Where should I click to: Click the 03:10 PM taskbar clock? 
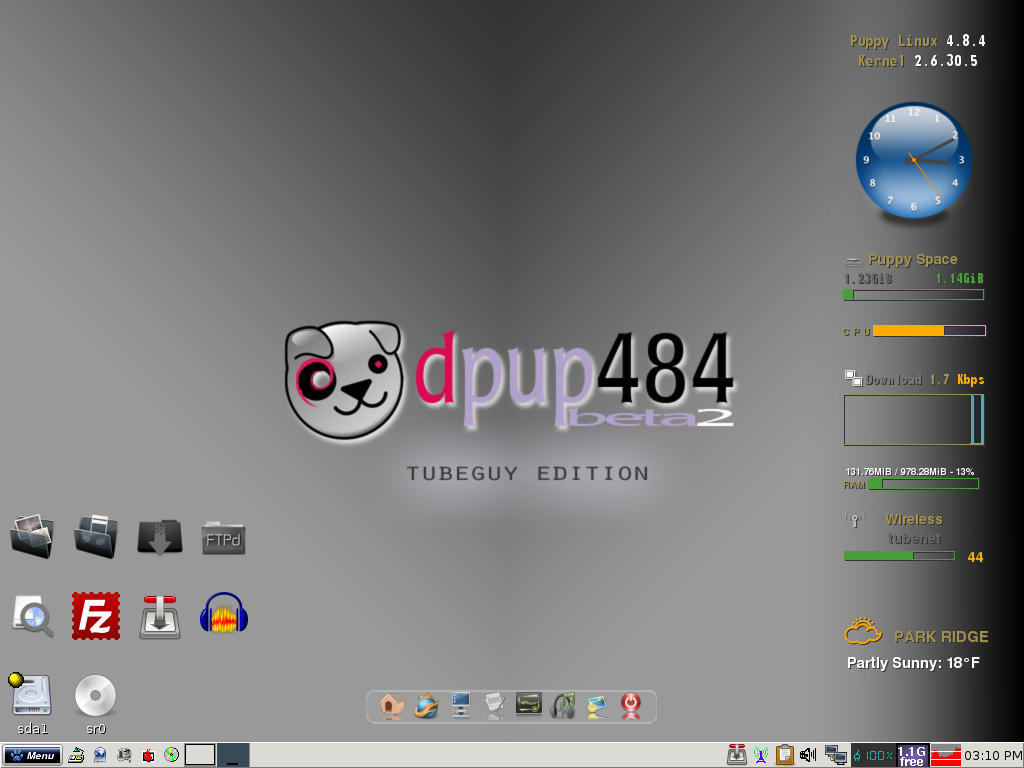pyautogui.click(x=992, y=756)
